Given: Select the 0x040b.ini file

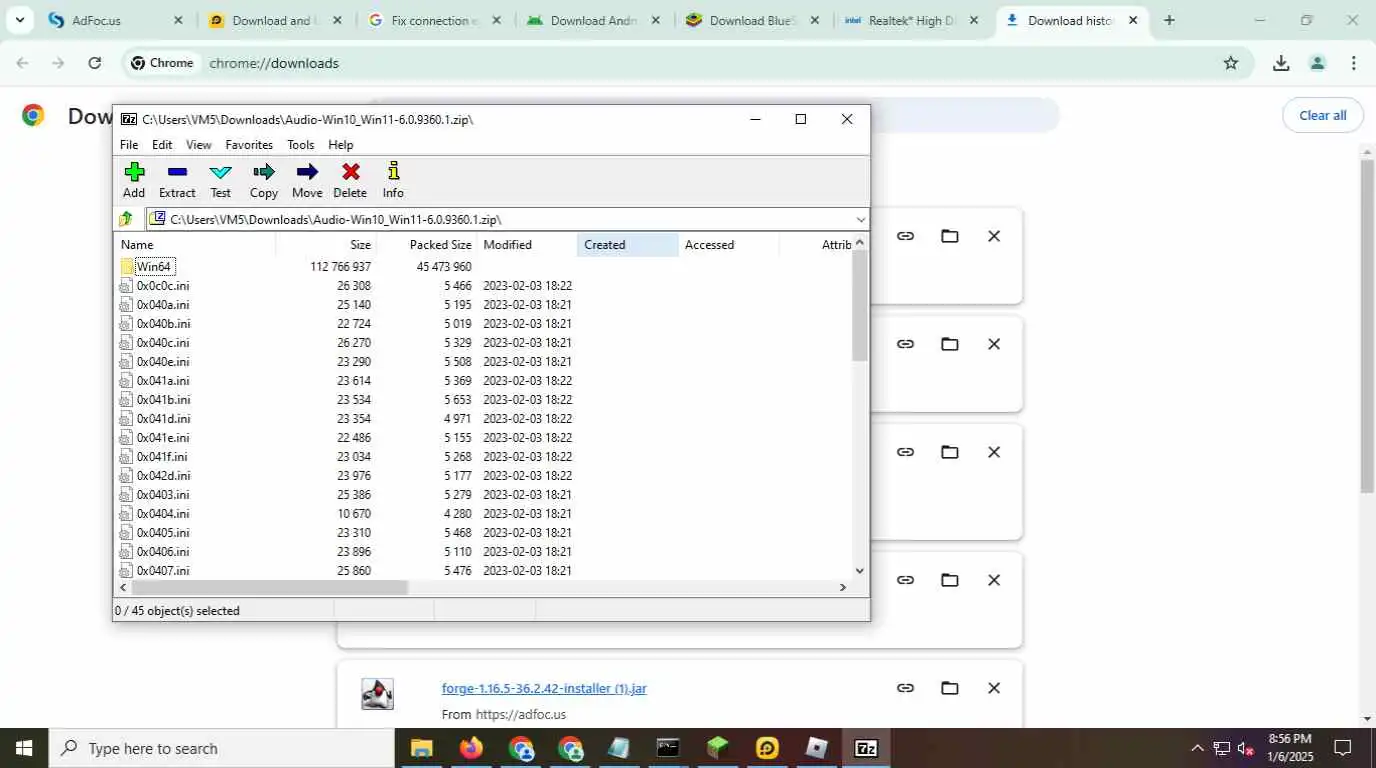Looking at the screenshot, I should click(x=162, y=323).
